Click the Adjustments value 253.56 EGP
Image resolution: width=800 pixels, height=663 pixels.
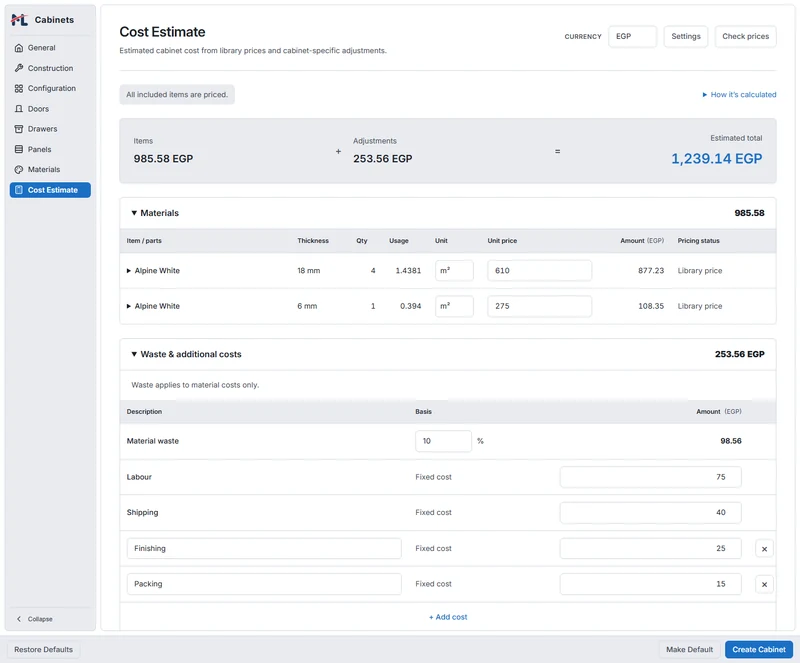pyautogui.click(x=383, y=159)
